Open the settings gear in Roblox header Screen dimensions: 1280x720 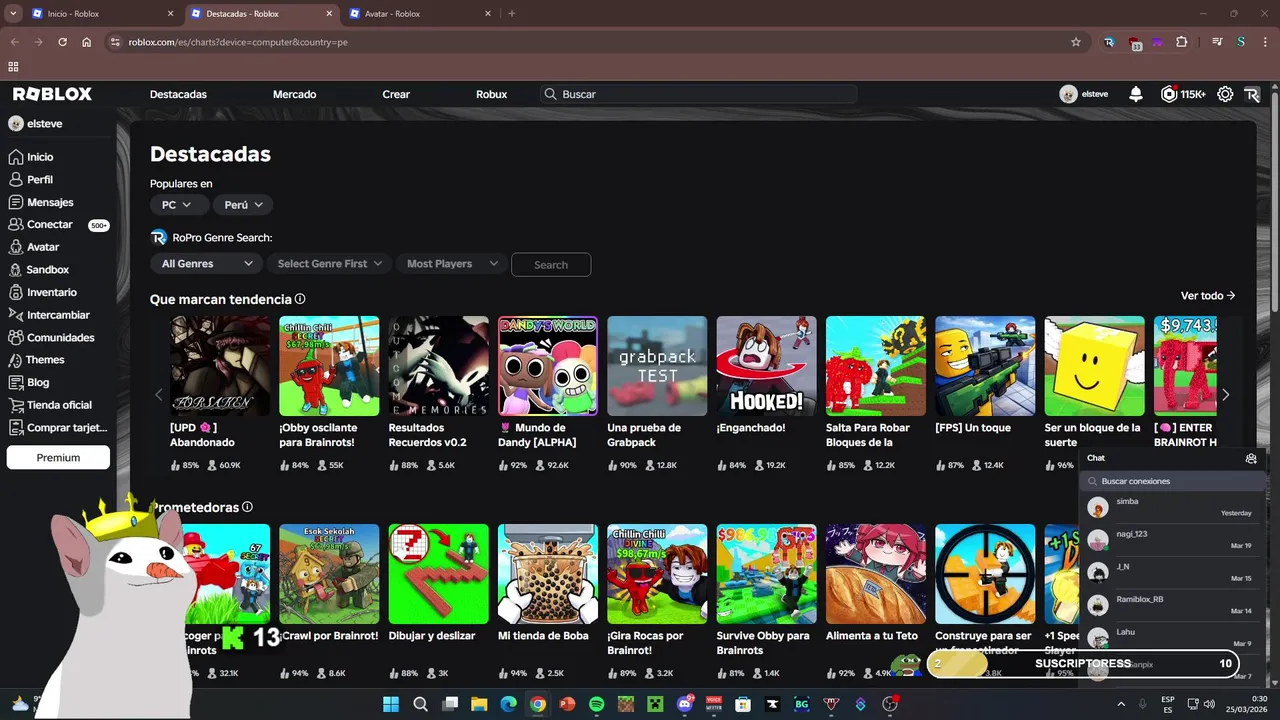click(1225, 94)
